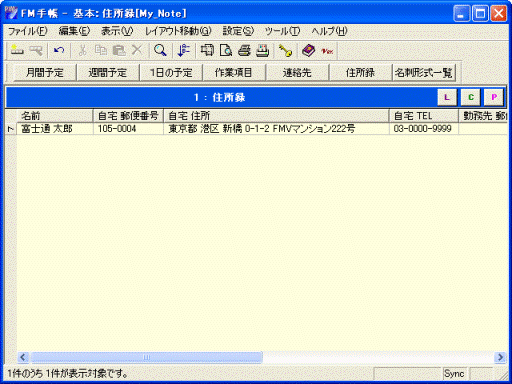This screenshot has width=512, height=384.
Task: Open the ヘルプ(H) menu
Action: [x=329, y=31]
